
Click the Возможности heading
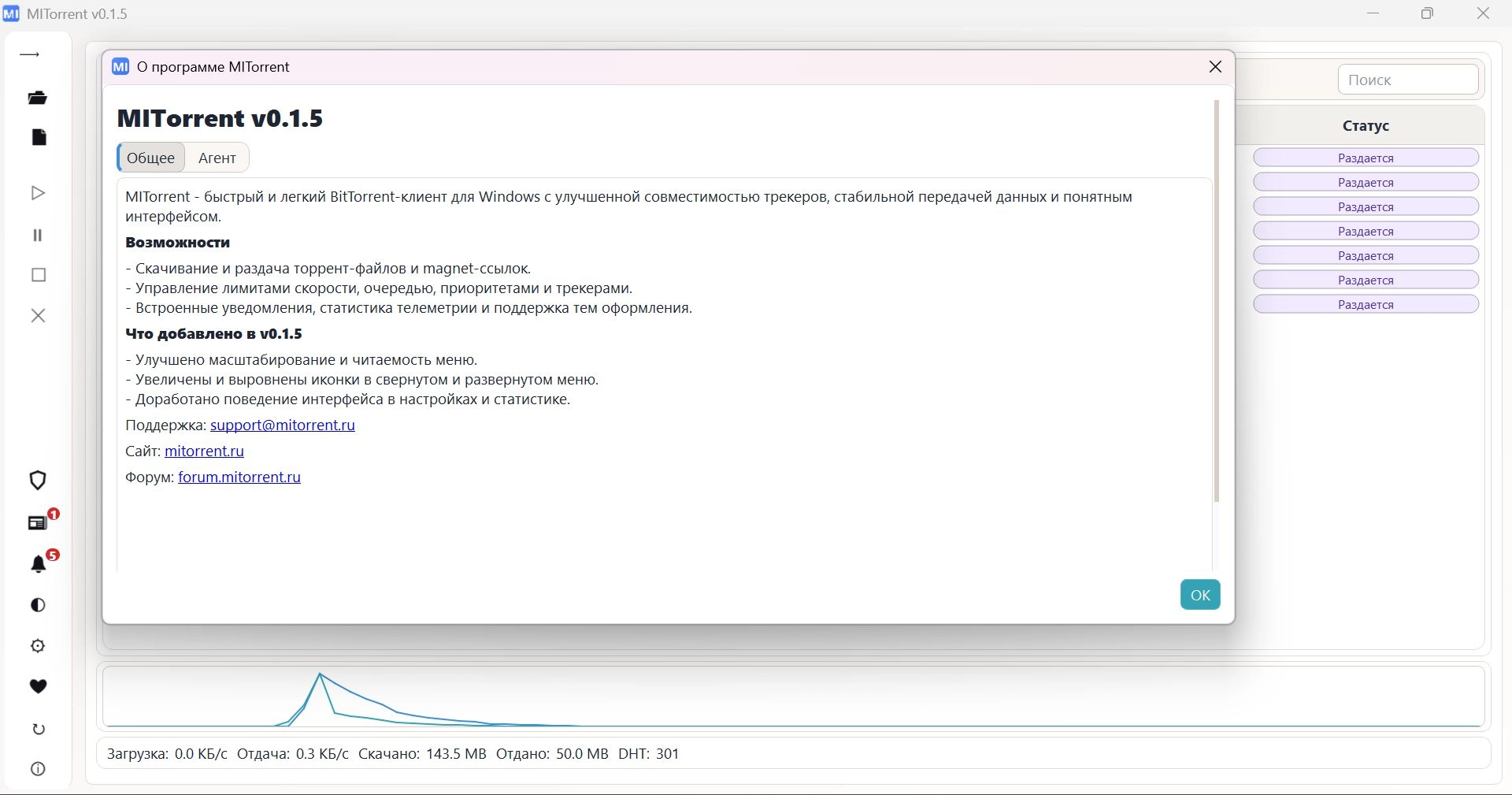tap(178, 243)
